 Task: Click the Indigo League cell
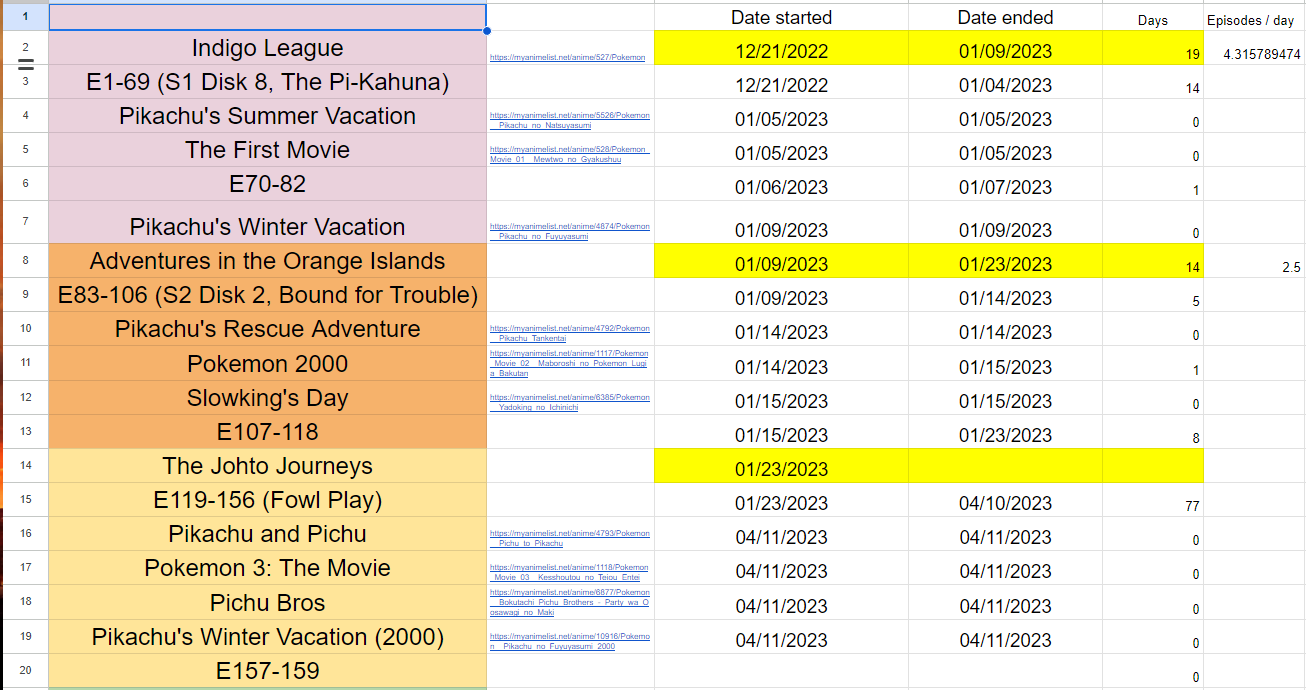268,48
